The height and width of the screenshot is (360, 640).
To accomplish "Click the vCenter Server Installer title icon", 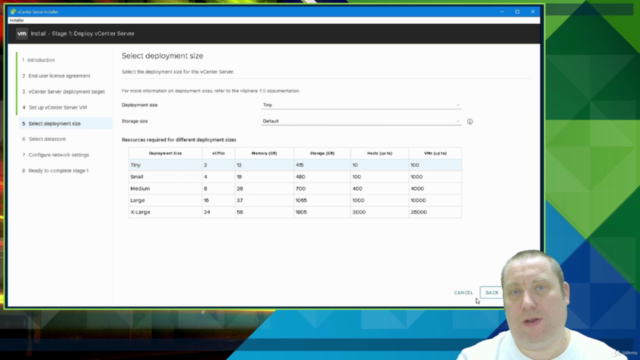I will (13, 12).
